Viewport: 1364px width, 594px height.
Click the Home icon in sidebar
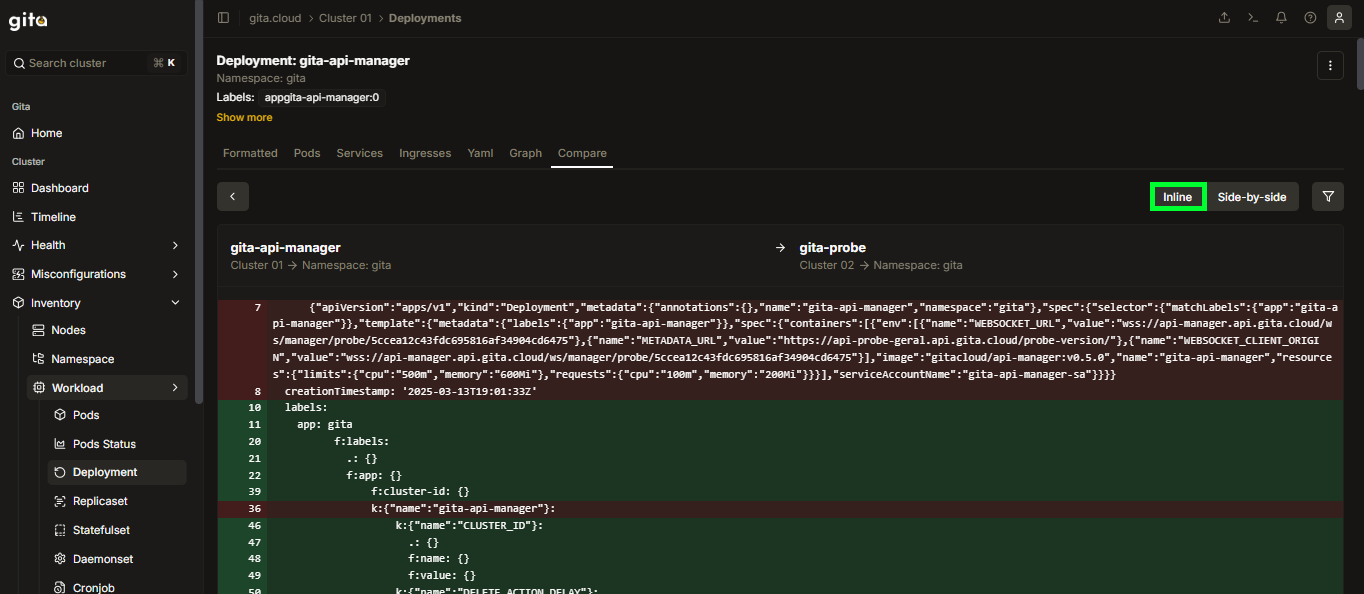[18, 133]
